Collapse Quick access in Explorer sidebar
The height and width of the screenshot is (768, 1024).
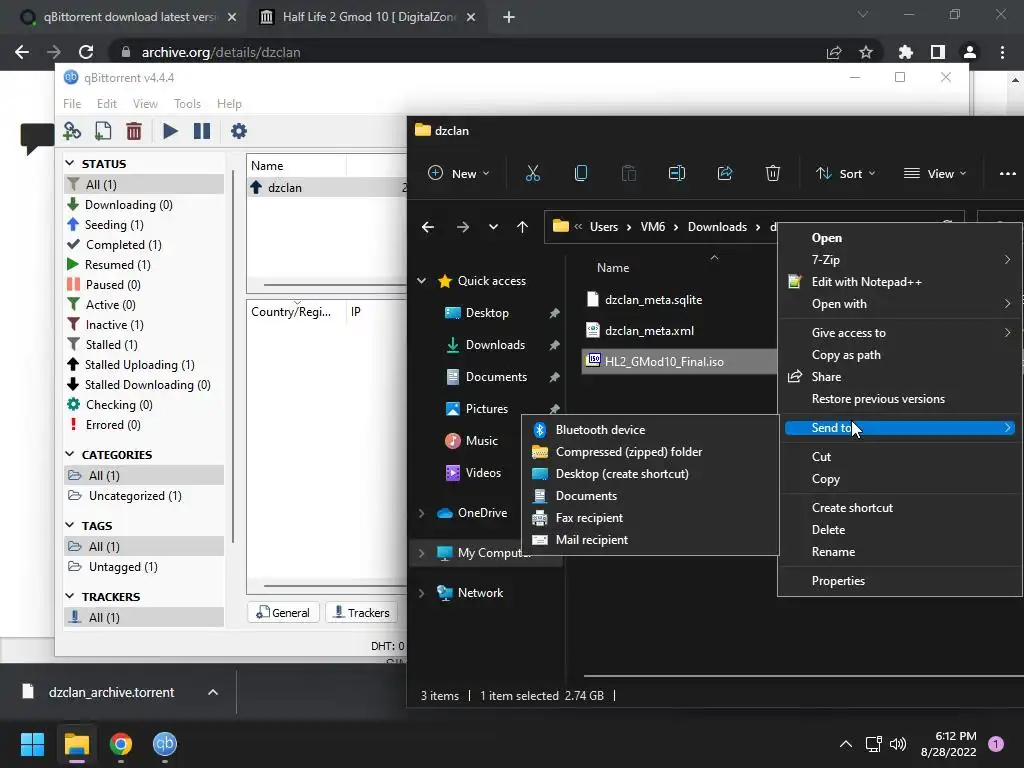pos(422,281)
